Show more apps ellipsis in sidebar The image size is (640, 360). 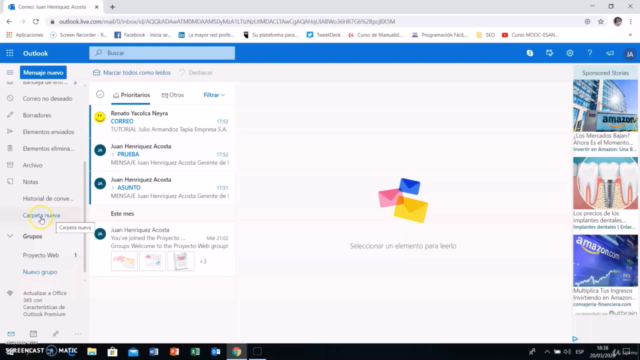[78, 334]
